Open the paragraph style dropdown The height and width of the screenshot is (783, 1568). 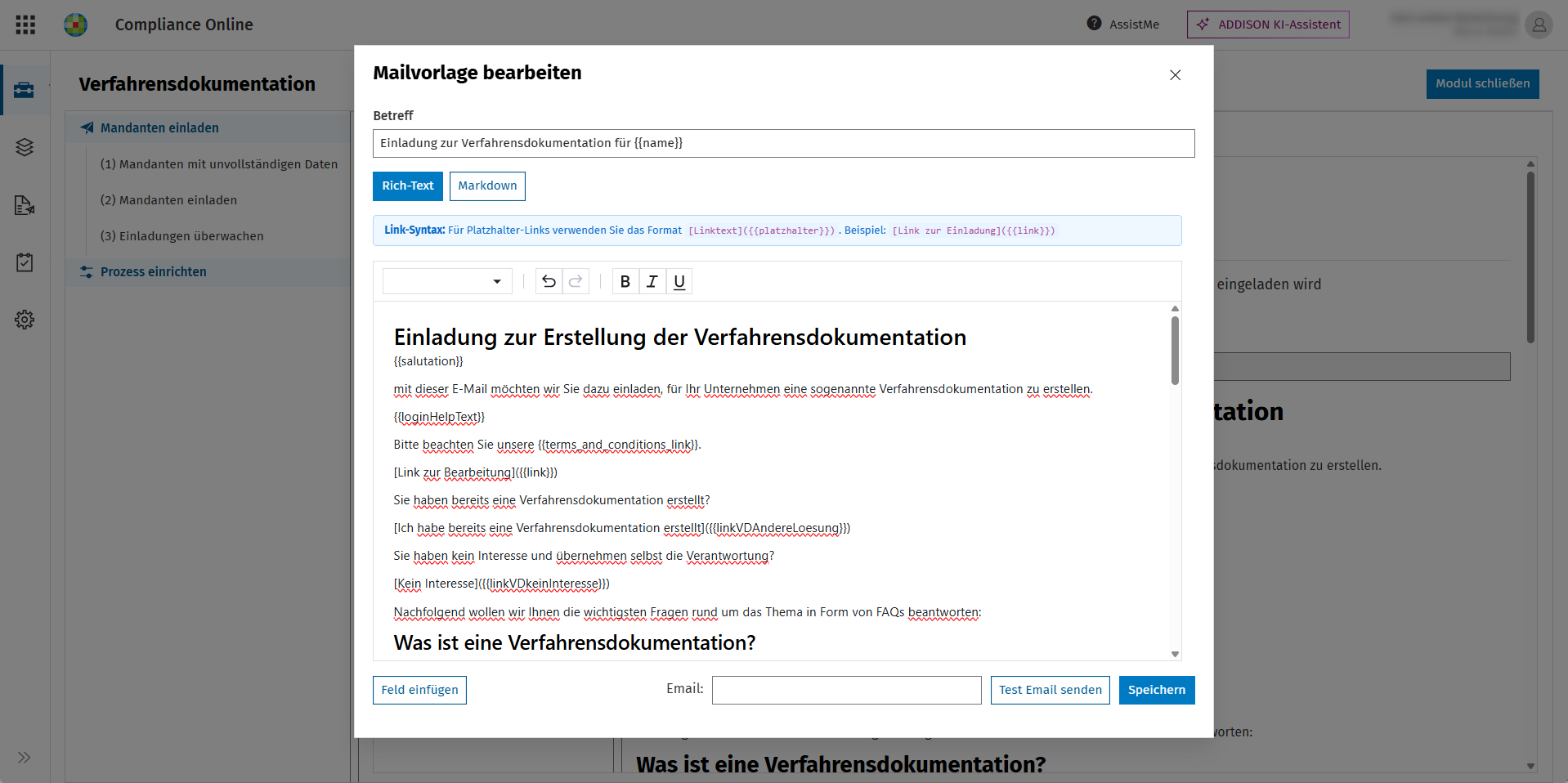point(447,281)
